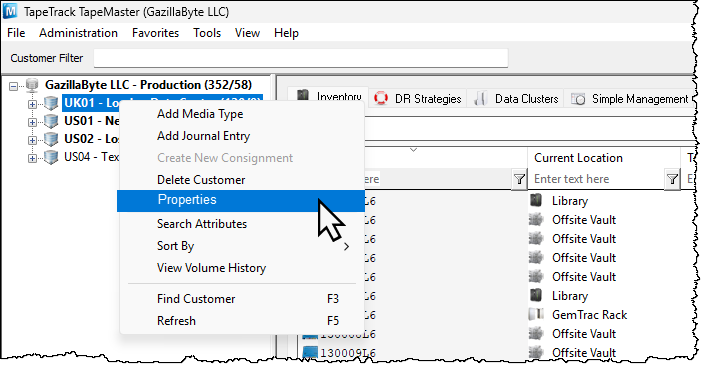
Task: Click the second Library row icon
Action: click(x=536, y=295)
